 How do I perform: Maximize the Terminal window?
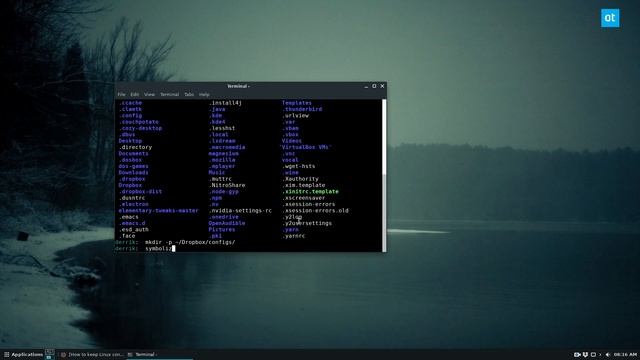pyautogui.click(x=374, y=86)
